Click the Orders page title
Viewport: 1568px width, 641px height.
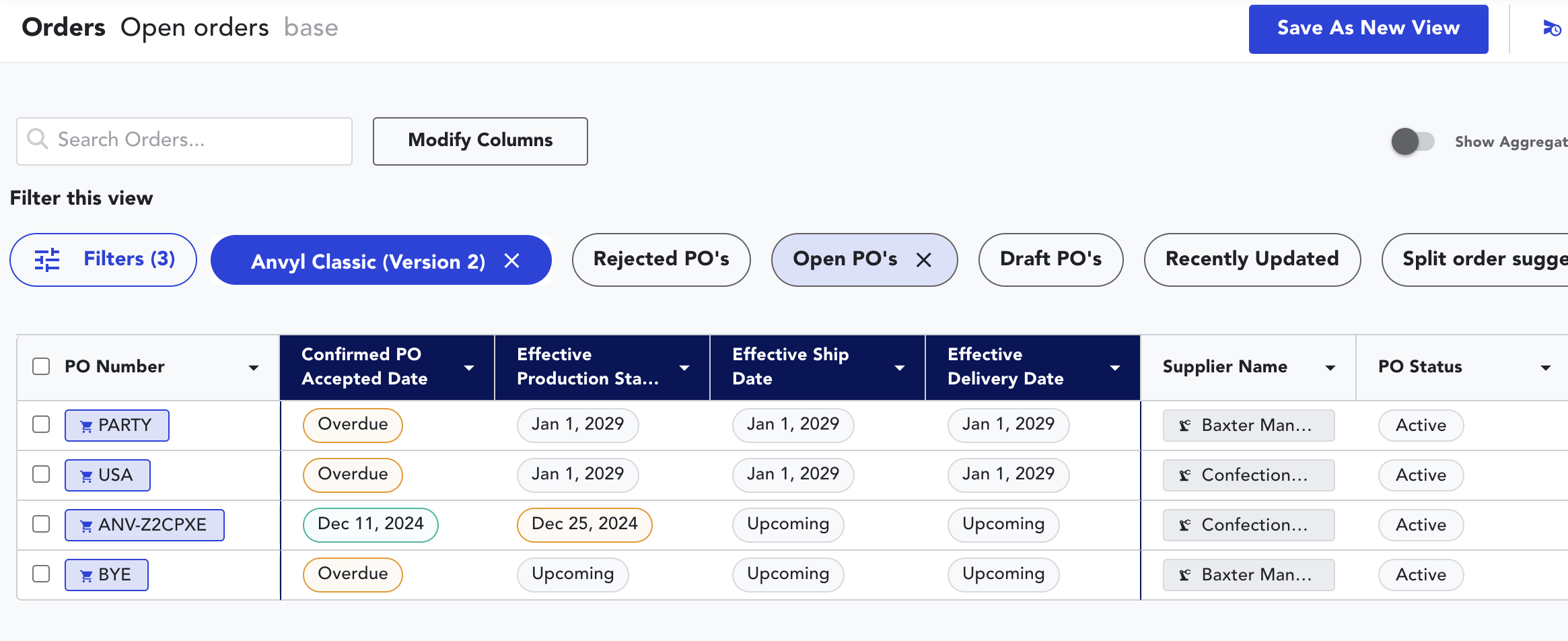[63, 28]
